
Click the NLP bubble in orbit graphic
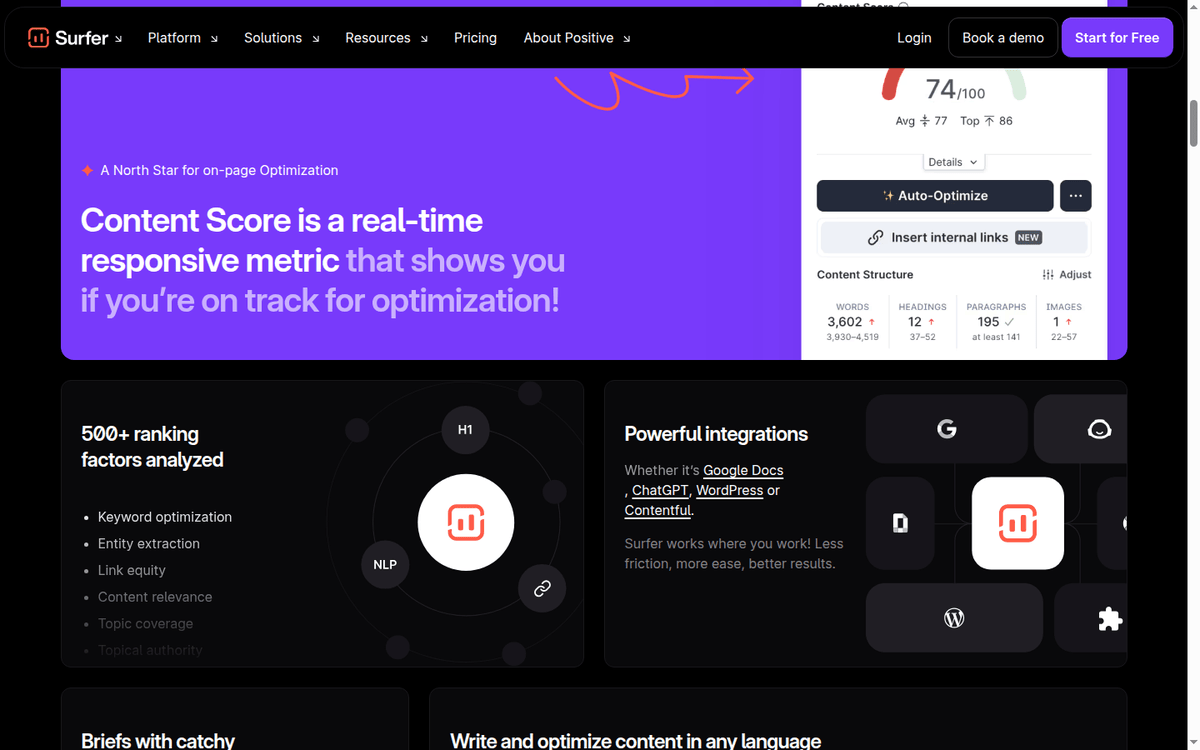coord(385,564)
